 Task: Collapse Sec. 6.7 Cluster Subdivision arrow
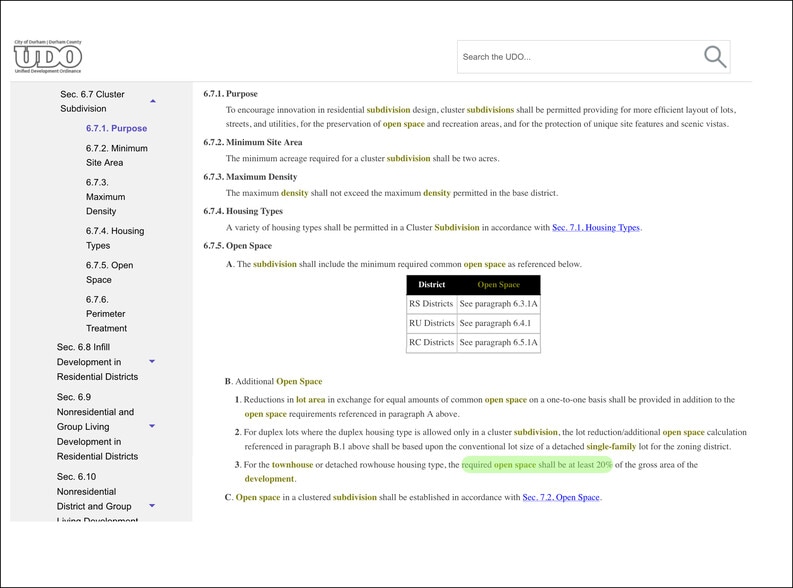[153, 101]
